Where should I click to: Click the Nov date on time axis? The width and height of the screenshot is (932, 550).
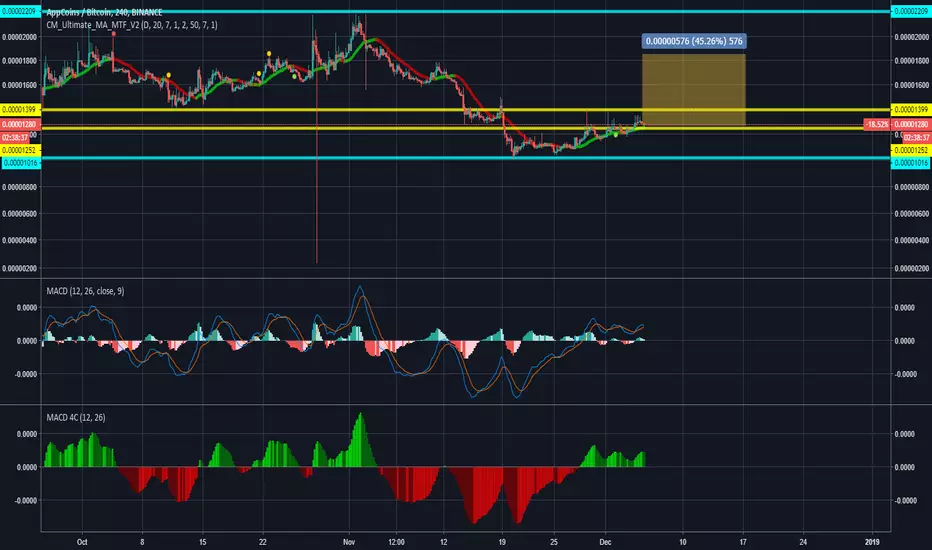tap(349, 542)
